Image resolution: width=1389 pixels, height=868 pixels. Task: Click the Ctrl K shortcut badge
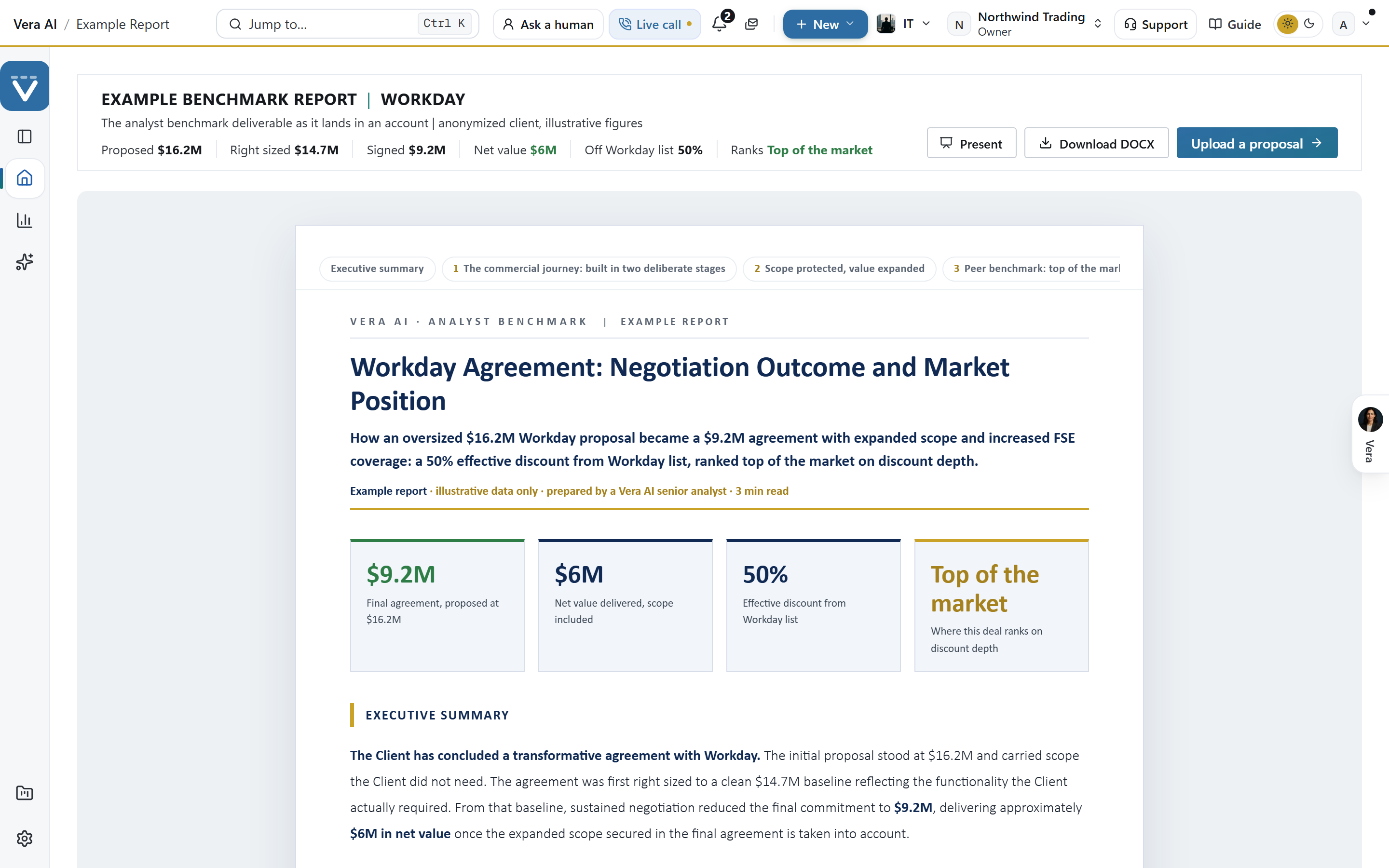tap(444, 24)
